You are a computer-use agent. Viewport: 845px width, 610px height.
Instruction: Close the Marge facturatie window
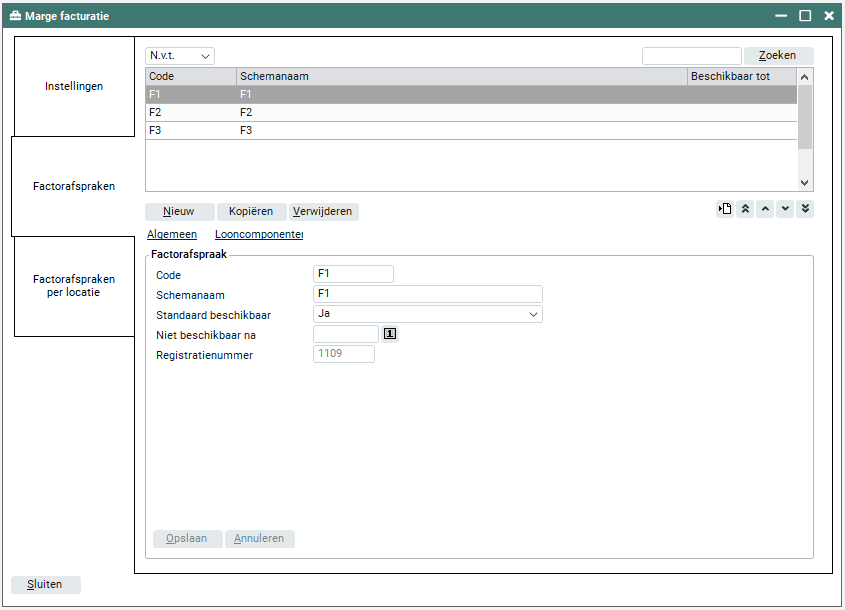[829, 16]
